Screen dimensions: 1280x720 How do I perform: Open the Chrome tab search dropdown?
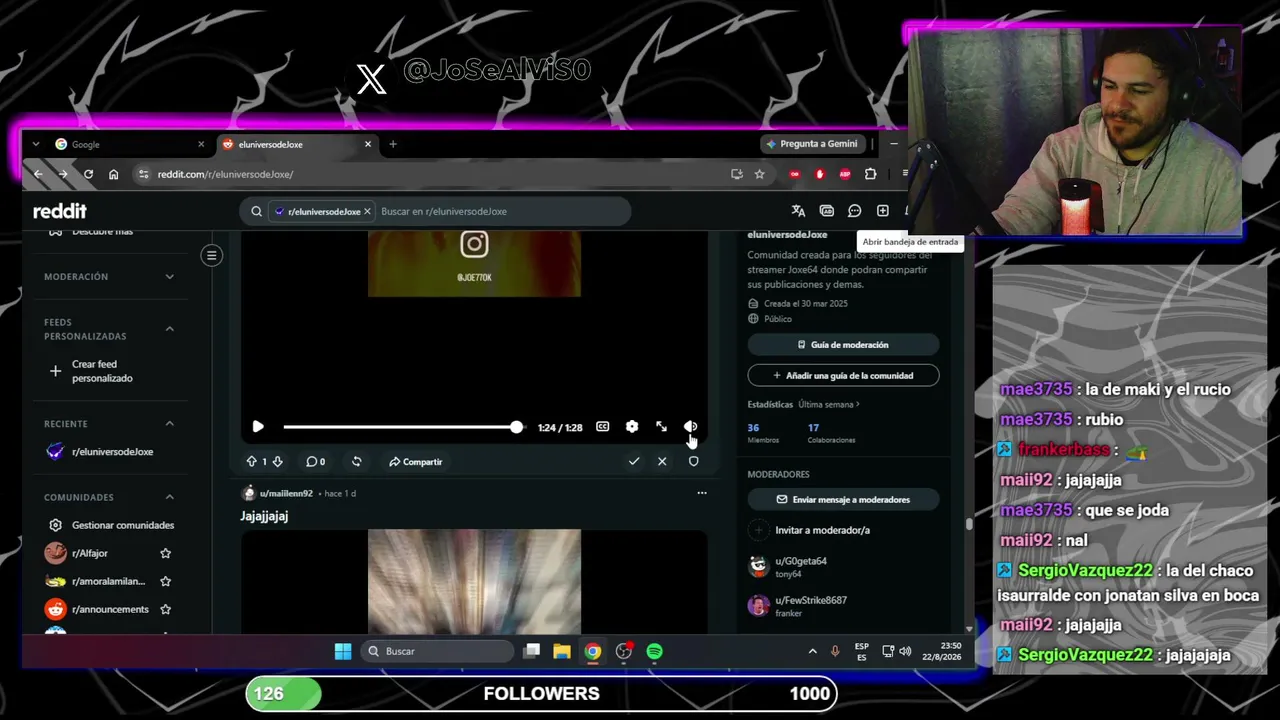click(x=36, y=144)
